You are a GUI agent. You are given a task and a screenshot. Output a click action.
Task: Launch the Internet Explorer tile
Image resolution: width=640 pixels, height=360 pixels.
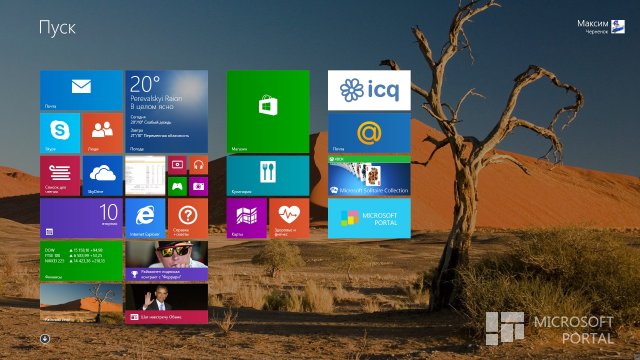[145, 218]
